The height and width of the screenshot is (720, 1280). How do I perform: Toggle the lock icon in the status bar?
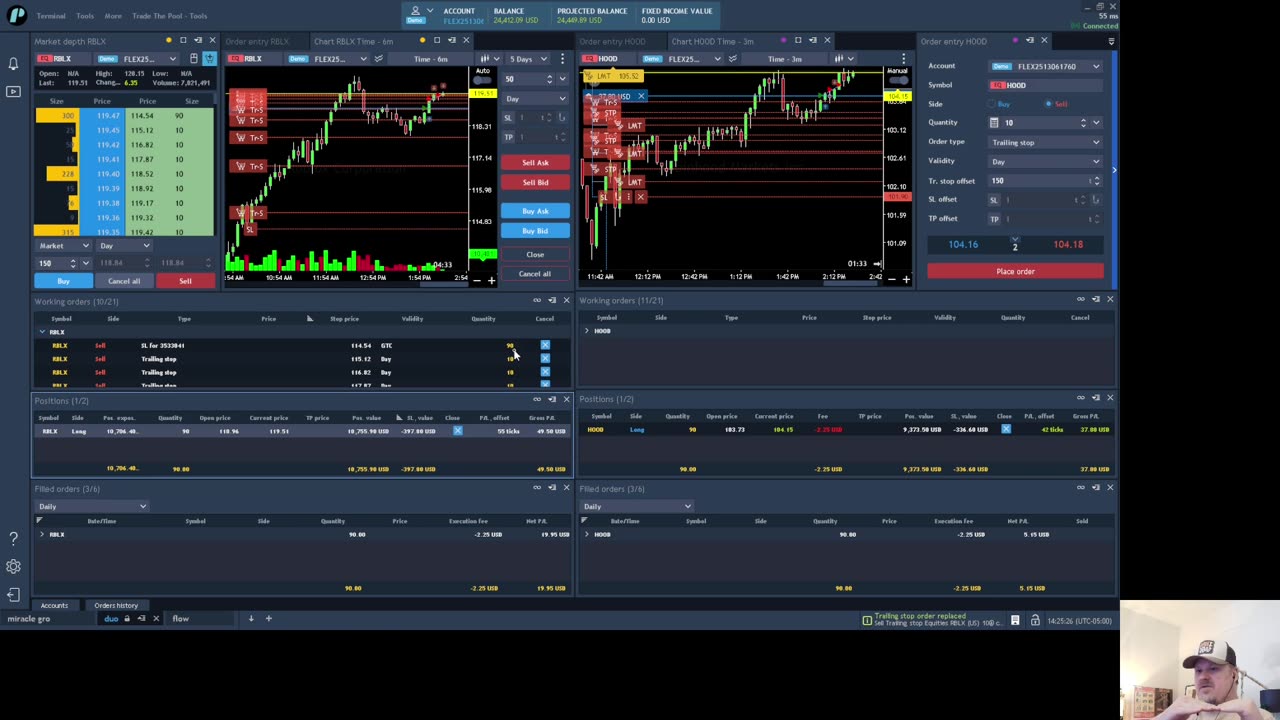pyautogui.click(x=1035, y=621)
